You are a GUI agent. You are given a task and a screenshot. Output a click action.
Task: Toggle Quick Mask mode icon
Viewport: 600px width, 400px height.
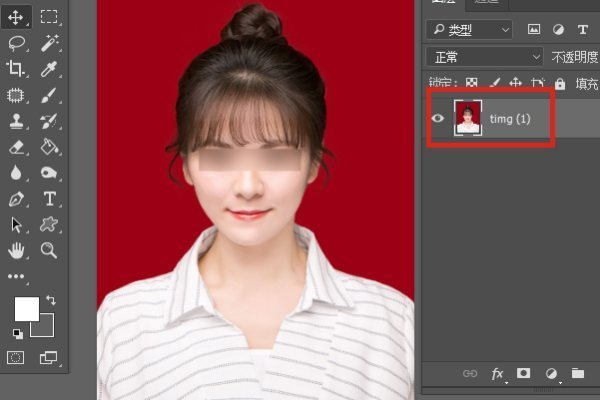[16, 357]
